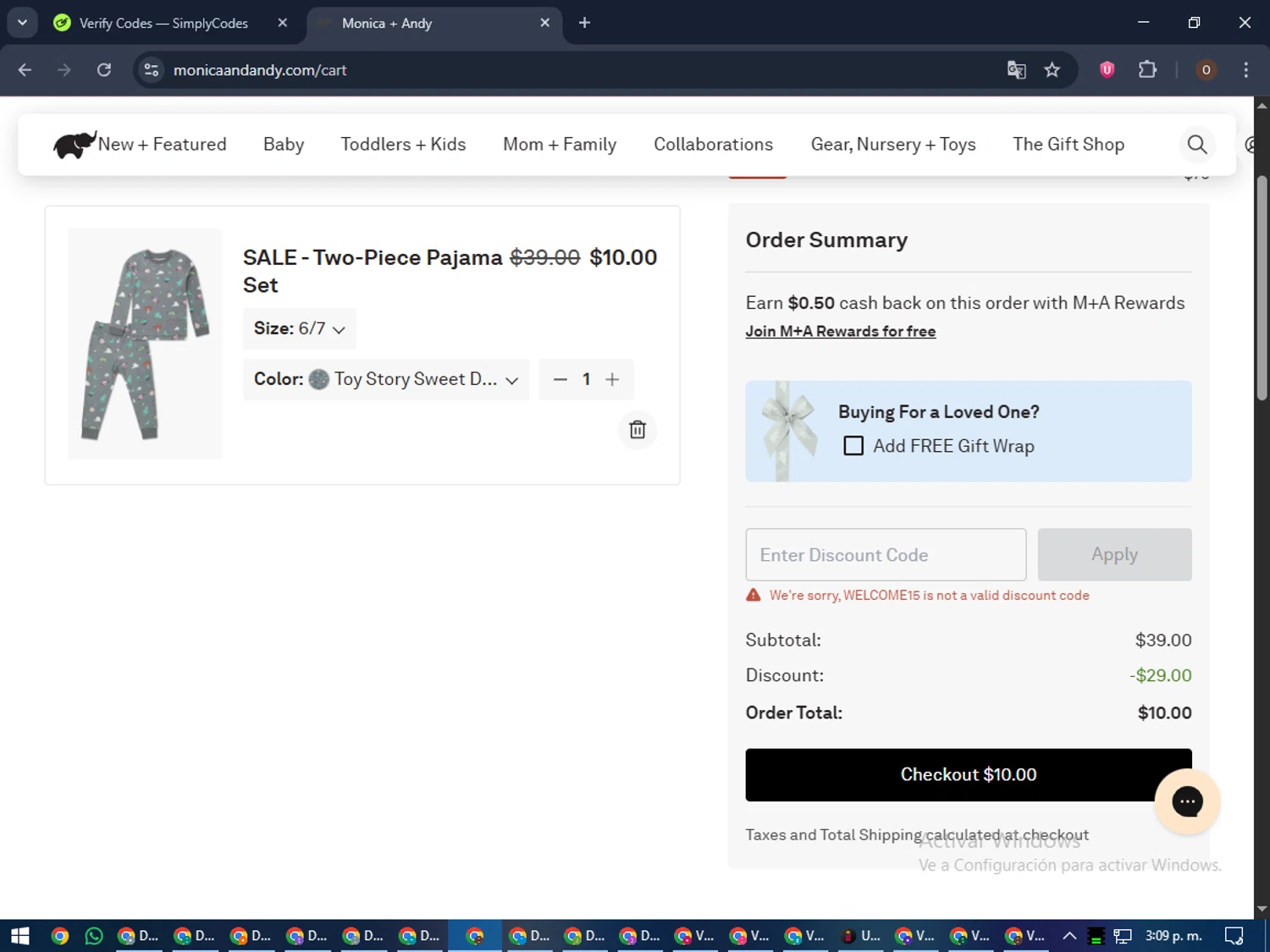View site information icon in address bar
The width and height of the screenshot is (1270, 952).
click(x=152, y=70)
